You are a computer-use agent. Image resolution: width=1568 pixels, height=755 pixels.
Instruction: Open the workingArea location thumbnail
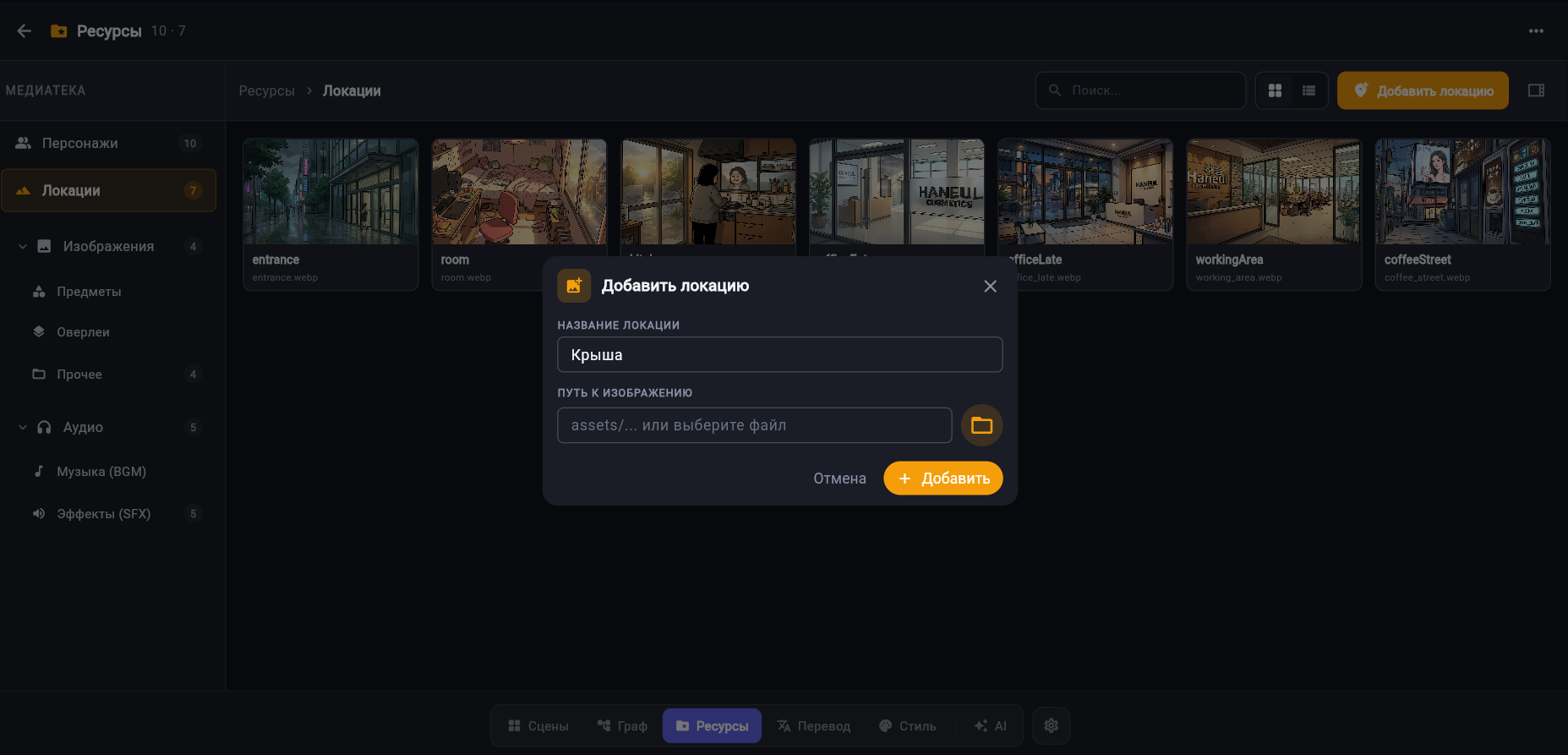coord(1274,192)
